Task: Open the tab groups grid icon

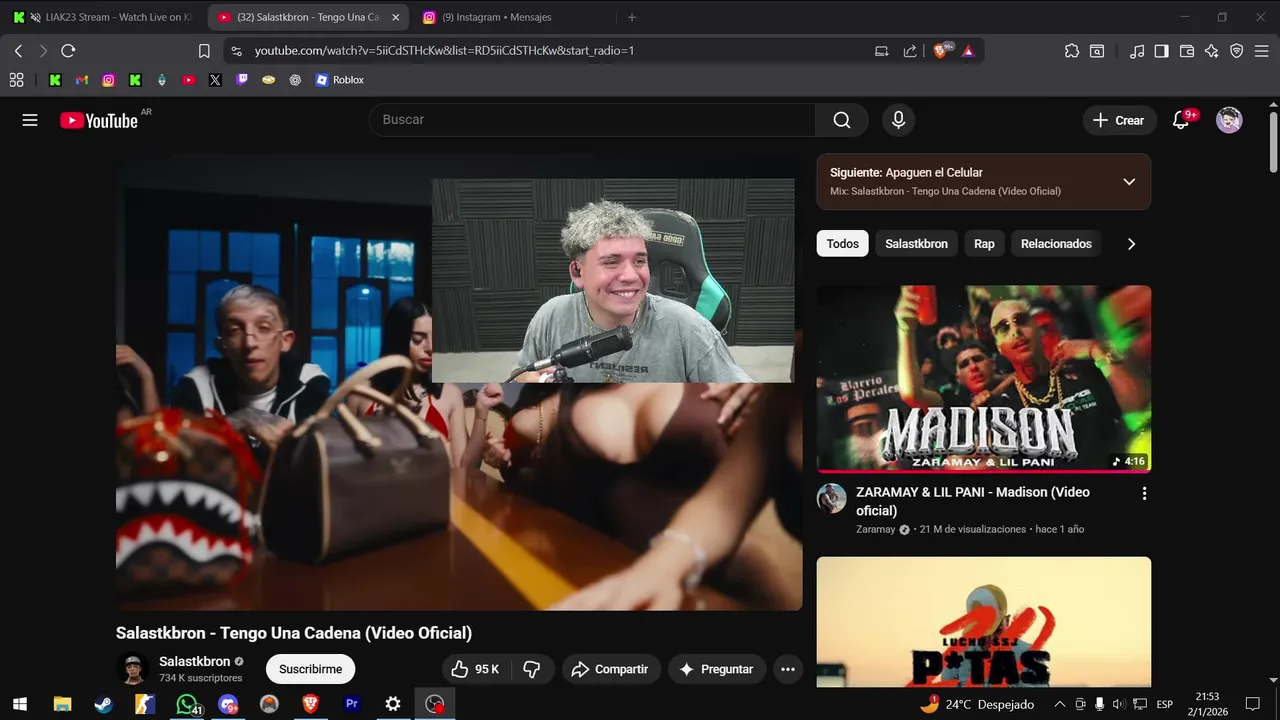Action: (x=16, y=80)
